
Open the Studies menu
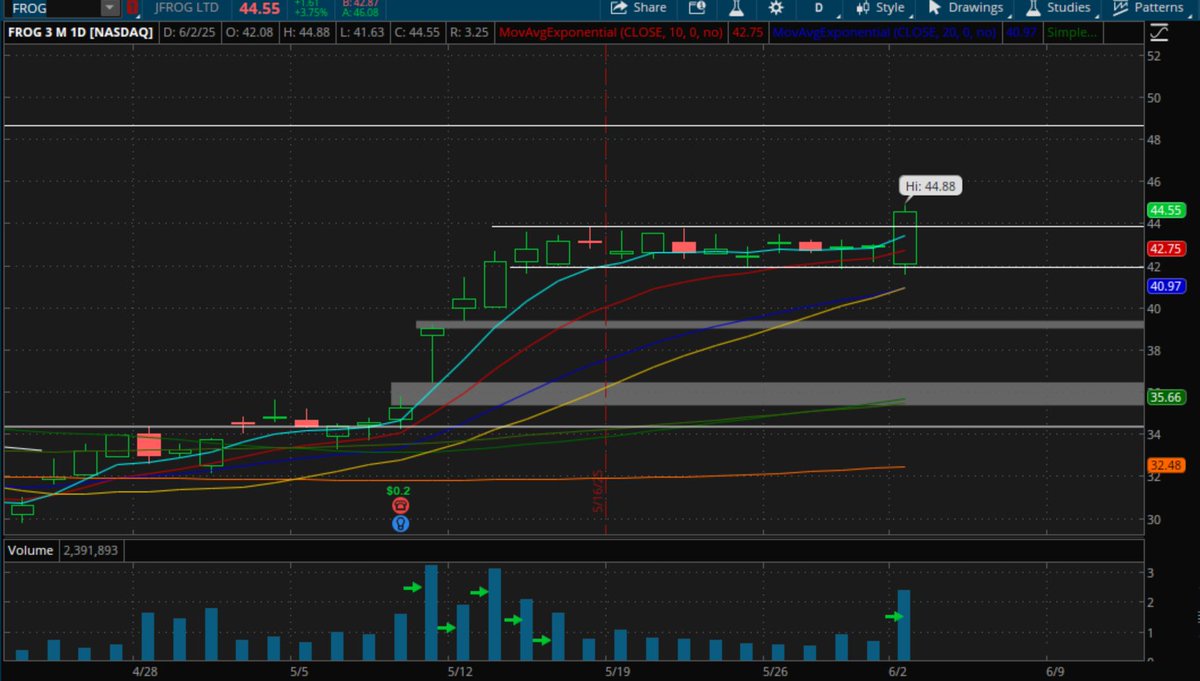(x=1058, y=8)
